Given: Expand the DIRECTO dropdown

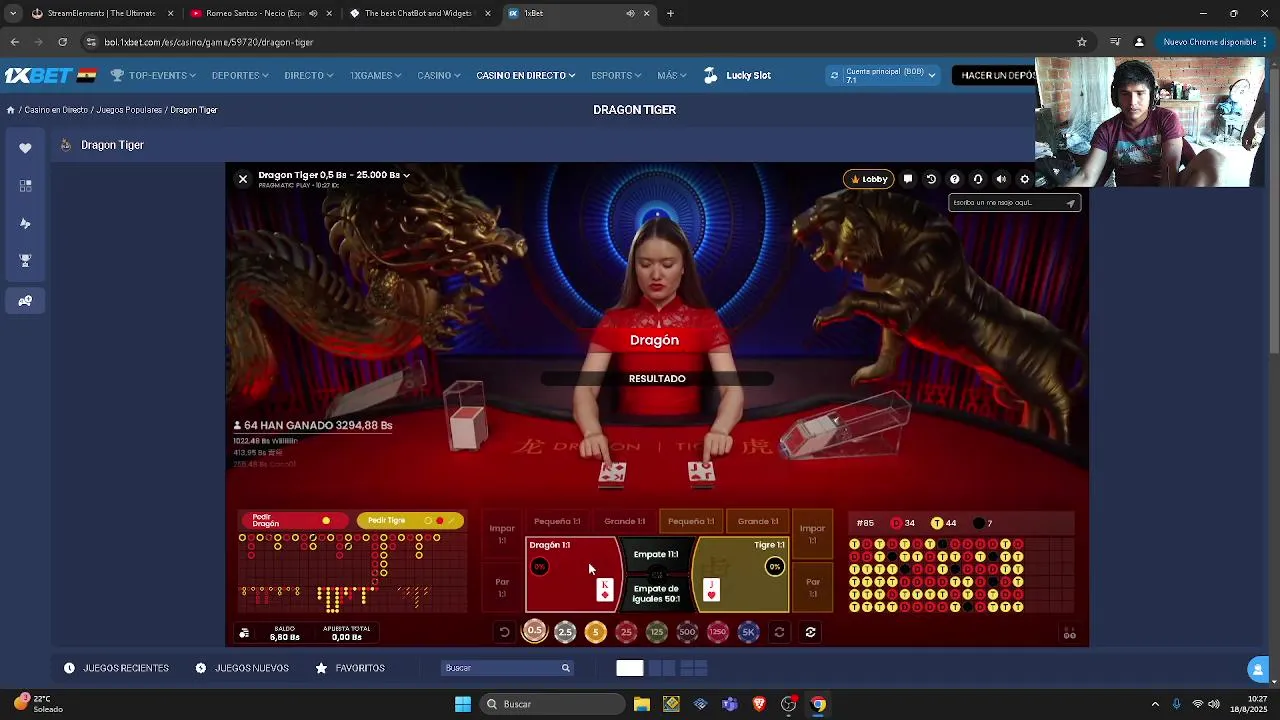Looking at the screenshot, I should (308, 75).
